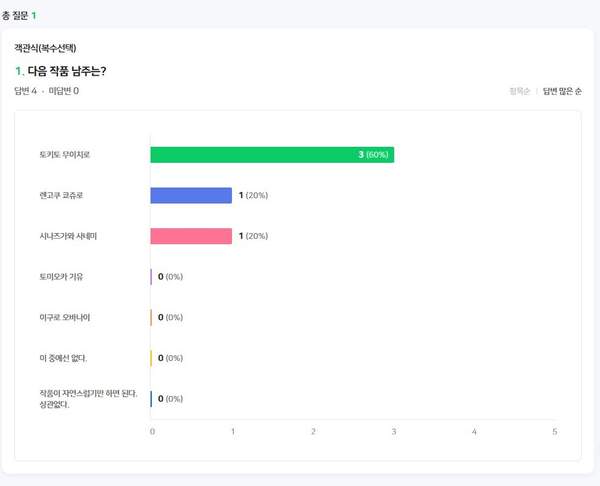Select the 토미오카 기유 answer label
Image resolution: width=600 pixels, height=486 pixels.
click(63, 277)
